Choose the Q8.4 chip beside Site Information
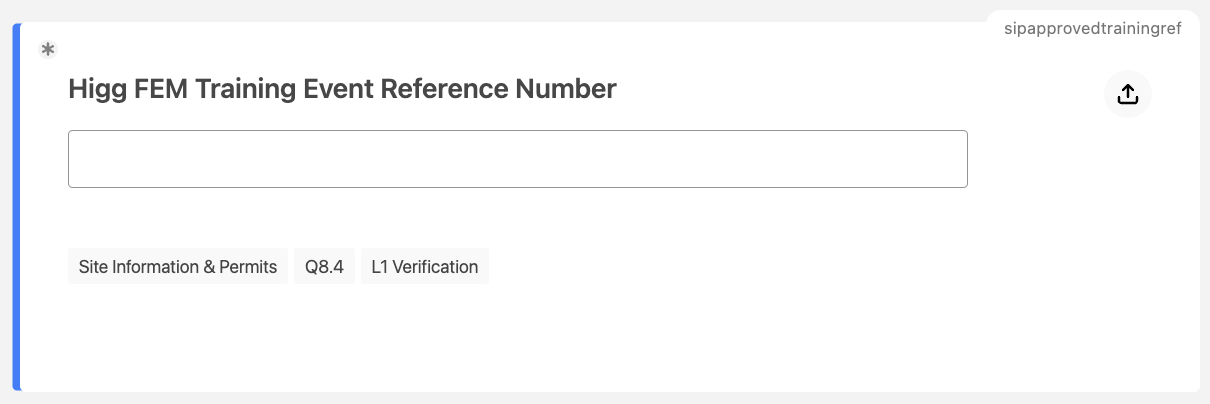Viewport: 1210px width, 404px height. [324, 267]
